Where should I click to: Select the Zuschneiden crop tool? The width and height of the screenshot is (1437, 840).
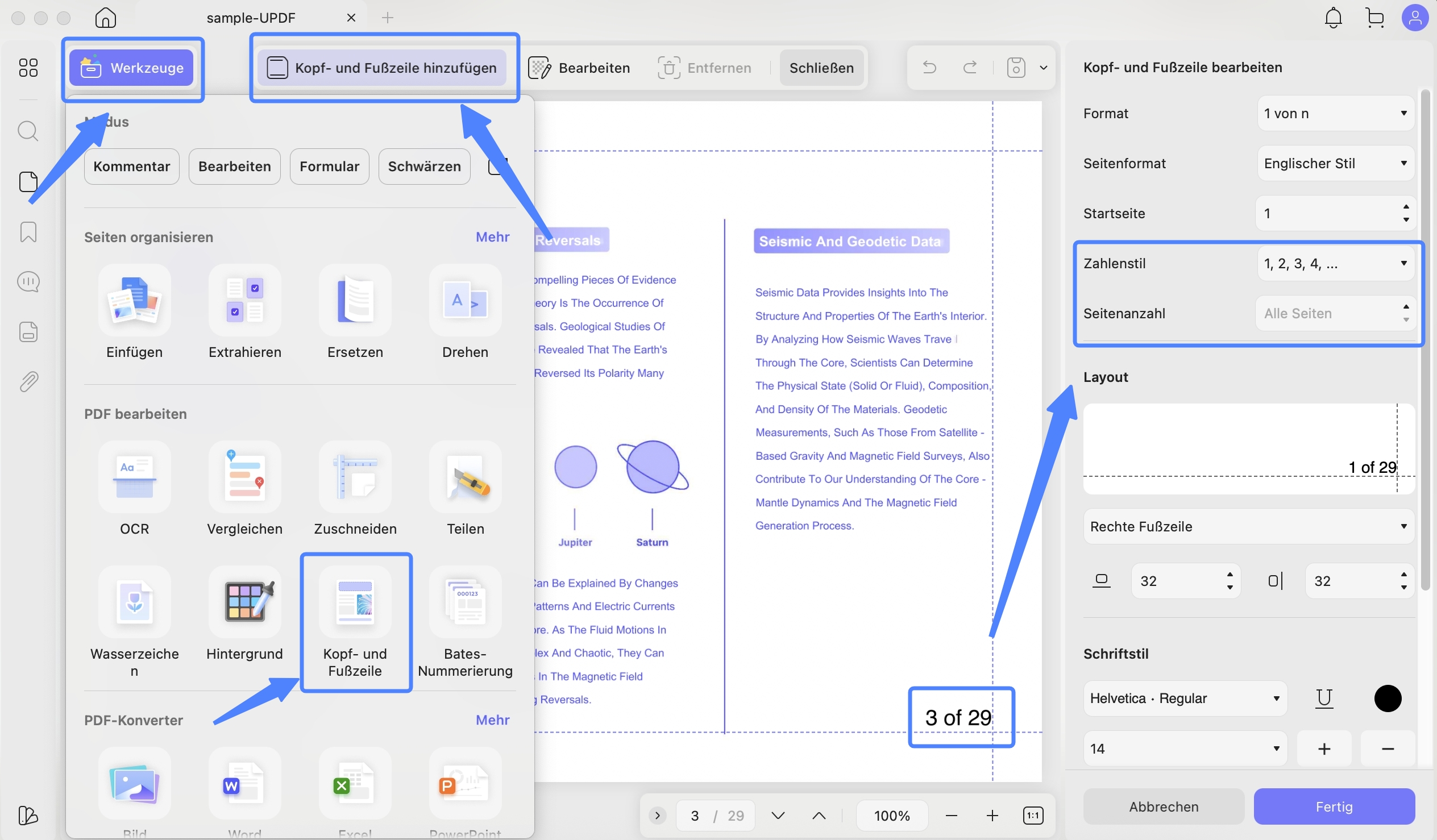pyautogui.click(x=355, y=478)
